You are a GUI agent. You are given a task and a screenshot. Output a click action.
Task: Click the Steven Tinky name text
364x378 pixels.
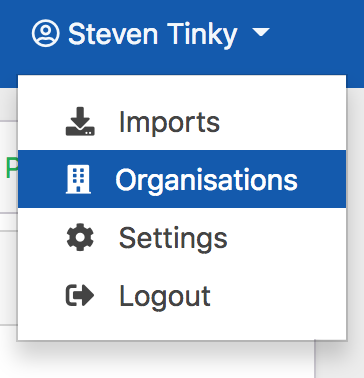click(x=153, y=34)
